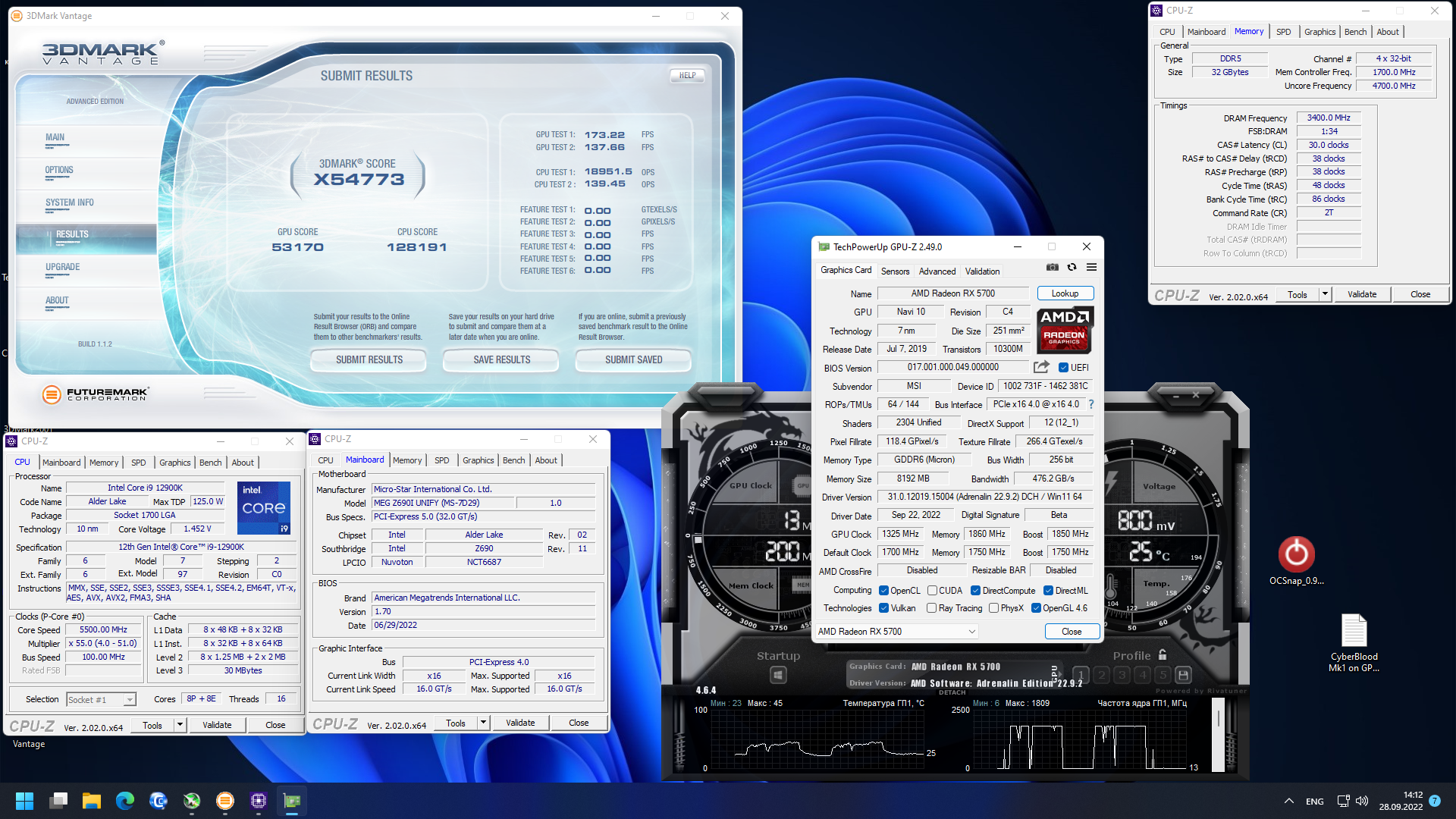Open Windows Start menu

(x=24, y=801)
